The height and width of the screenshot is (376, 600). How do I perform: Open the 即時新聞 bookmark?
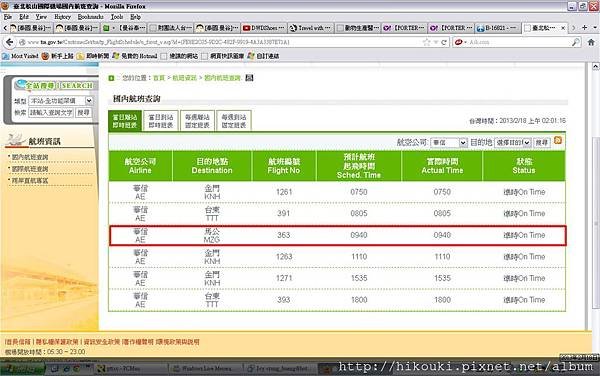tap(93, 56)
